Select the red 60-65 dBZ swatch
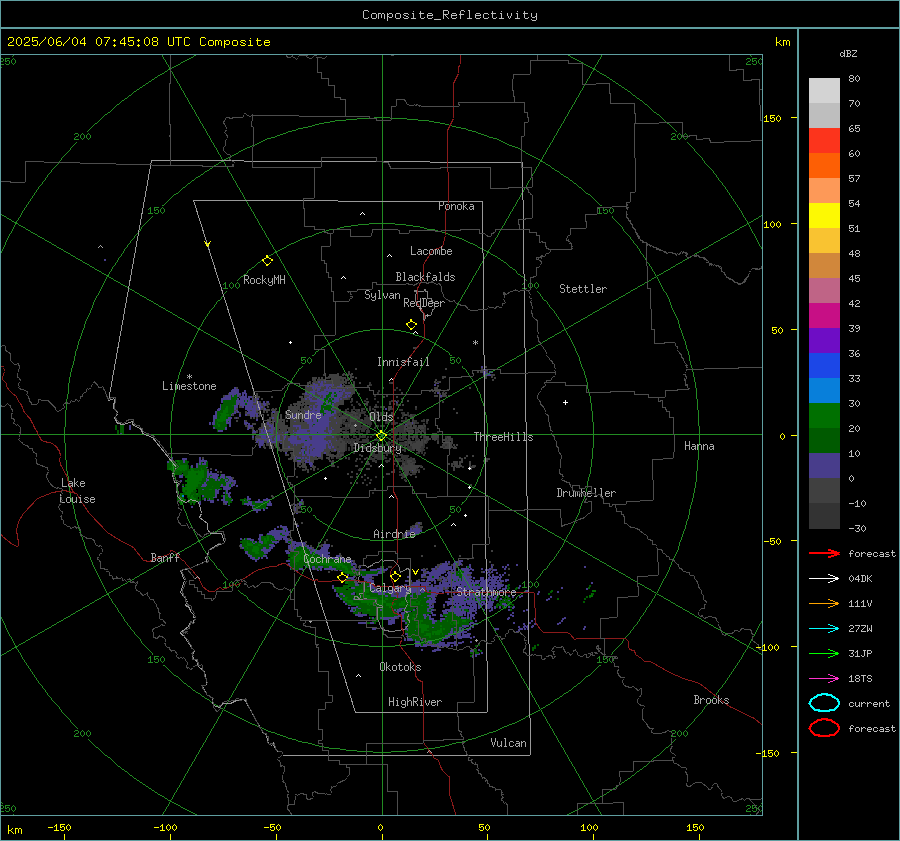This screenshot has width=900, height=841. (x=824, y=141)
